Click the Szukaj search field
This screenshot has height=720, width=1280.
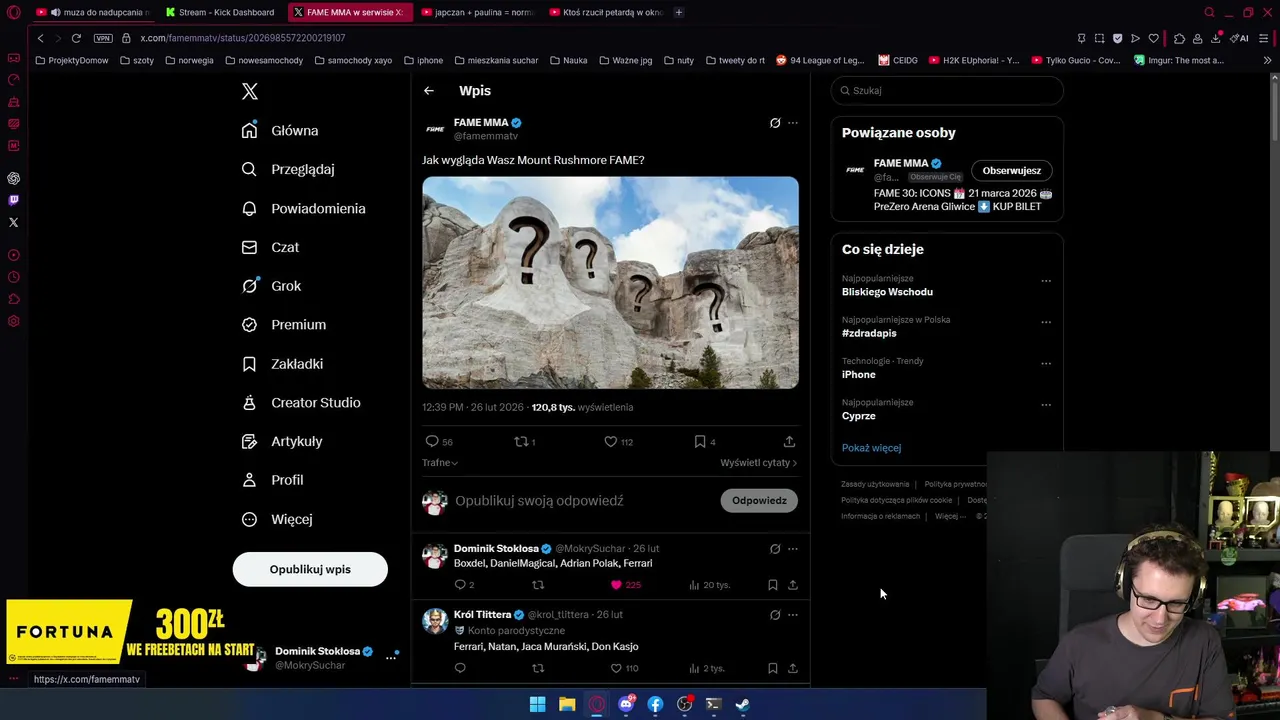click(x=947, y=91)
